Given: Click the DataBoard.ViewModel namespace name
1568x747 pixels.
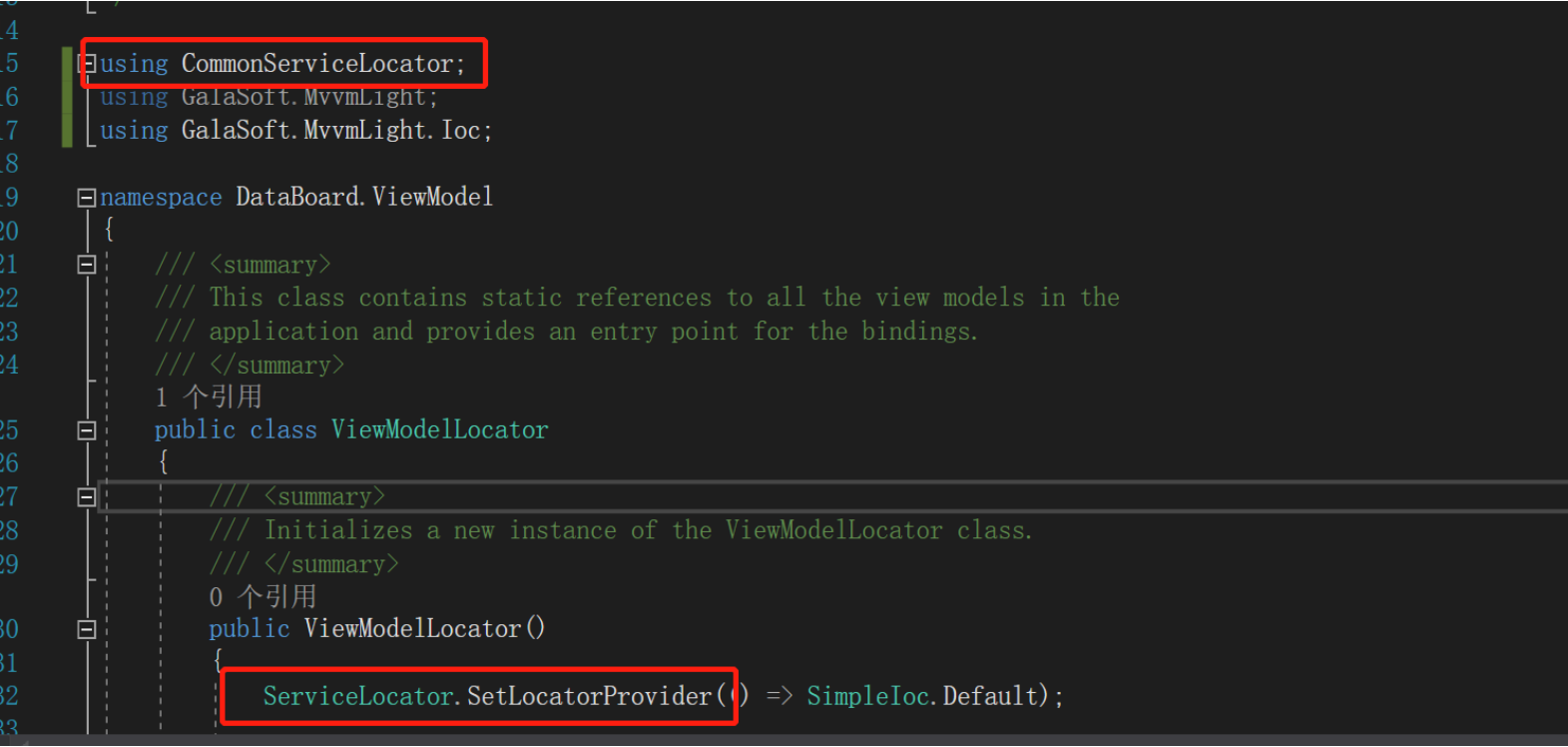Looking at the screenshot, I should tap(363, 197).
